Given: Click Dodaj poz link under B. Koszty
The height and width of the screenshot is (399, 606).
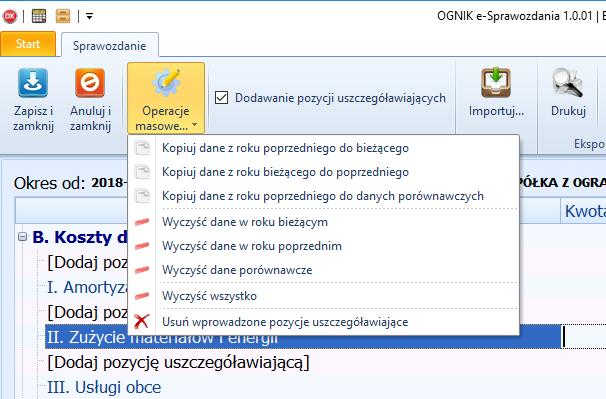Looking at the screenshot, I should 87,263.
